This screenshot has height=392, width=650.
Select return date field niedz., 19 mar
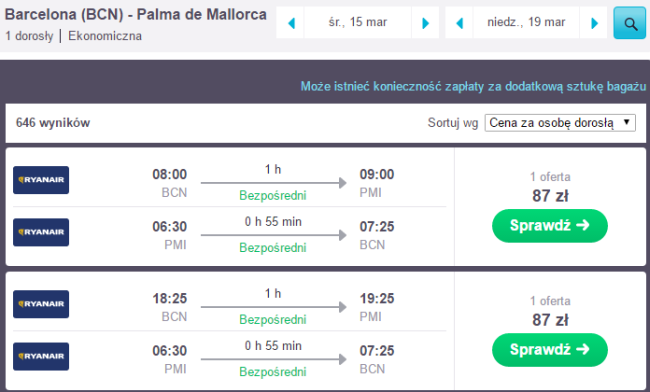[526, 22]
